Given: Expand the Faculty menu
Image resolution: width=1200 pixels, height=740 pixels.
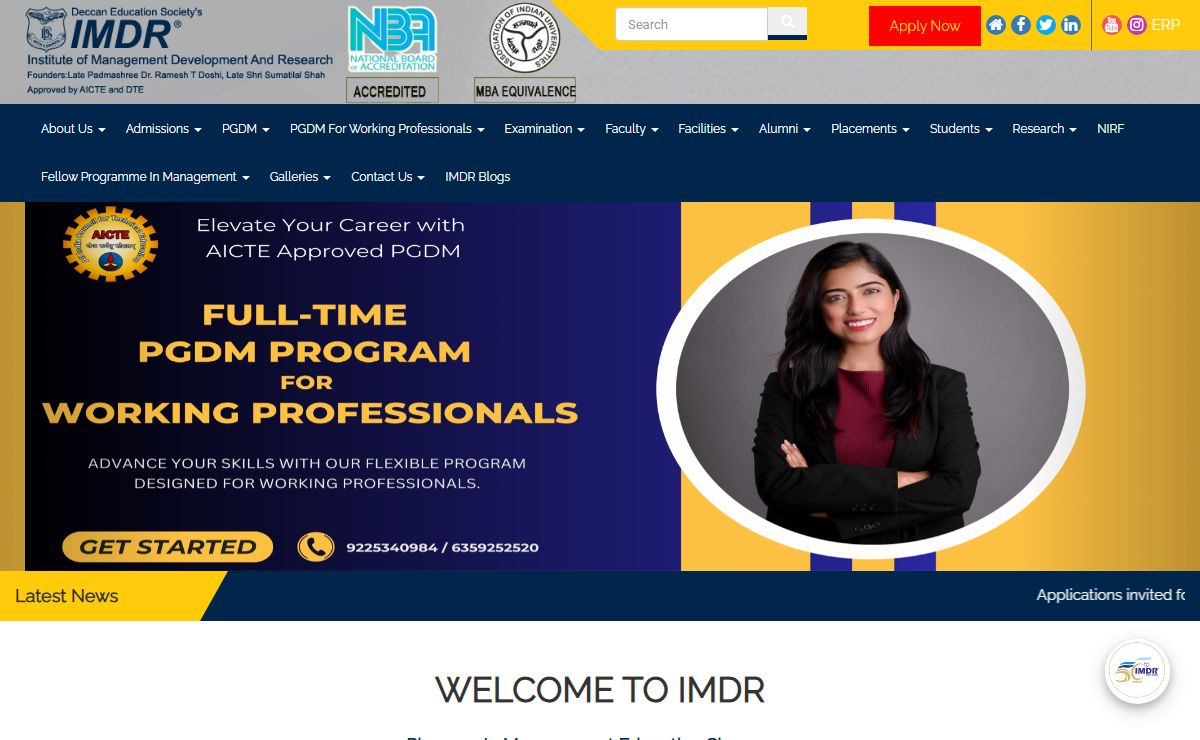Looking at the screenshot, I should (632, 129).
